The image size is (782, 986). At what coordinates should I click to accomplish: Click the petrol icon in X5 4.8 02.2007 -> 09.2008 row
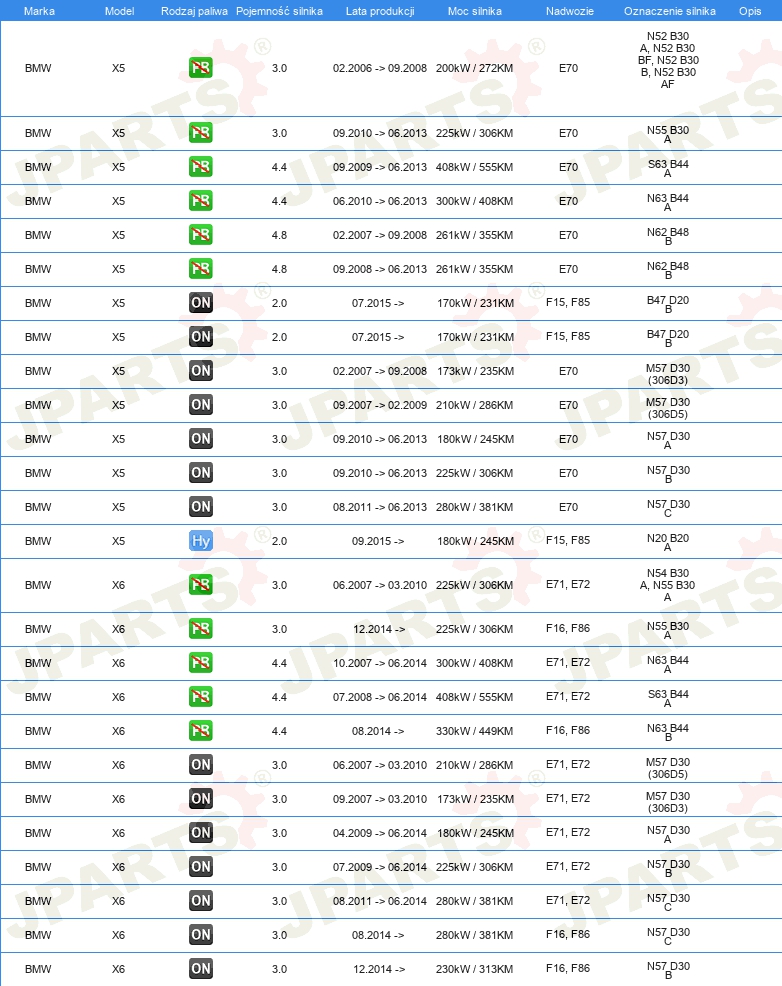201,235
